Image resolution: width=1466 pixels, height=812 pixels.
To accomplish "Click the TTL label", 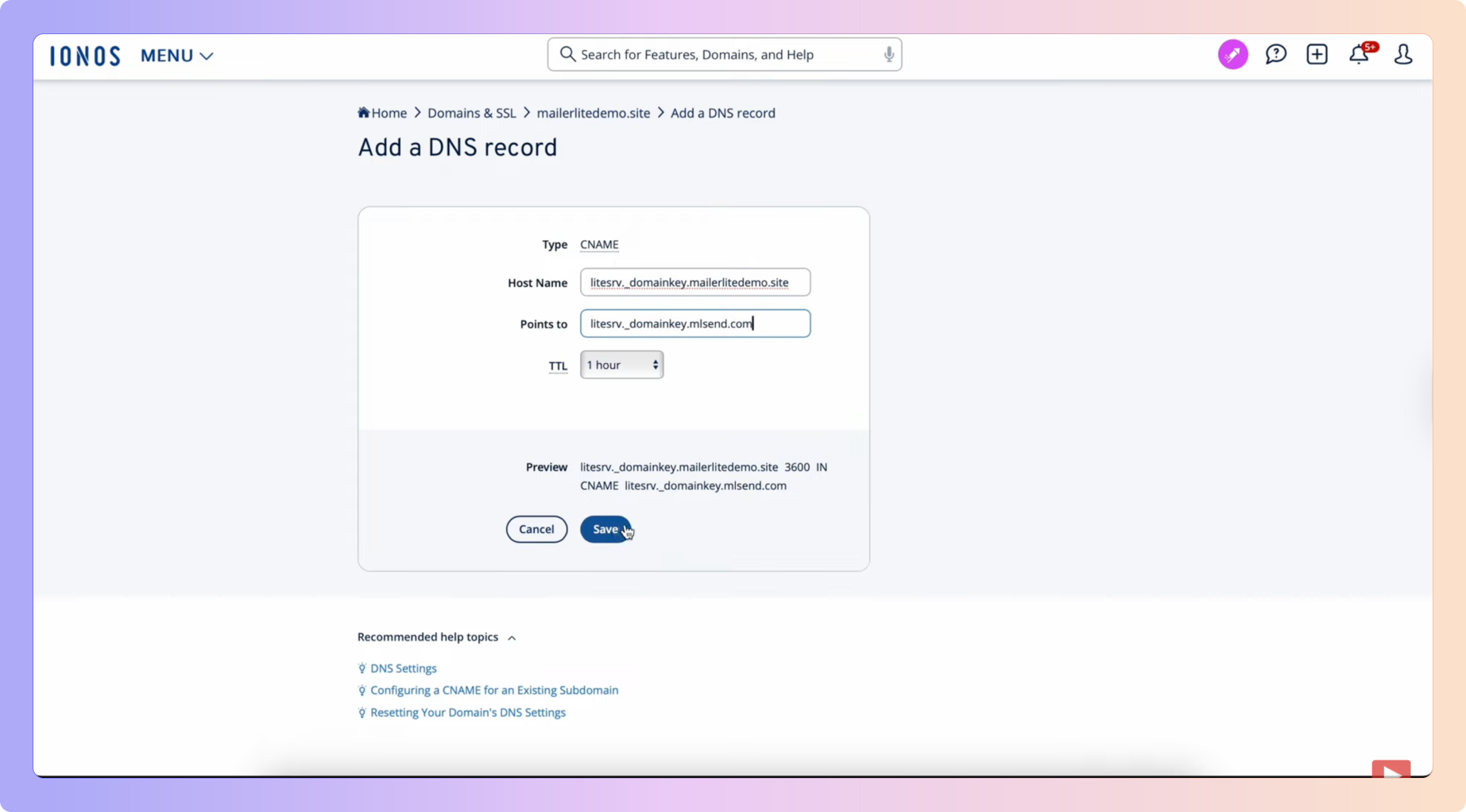I will (x=558, y=365).
